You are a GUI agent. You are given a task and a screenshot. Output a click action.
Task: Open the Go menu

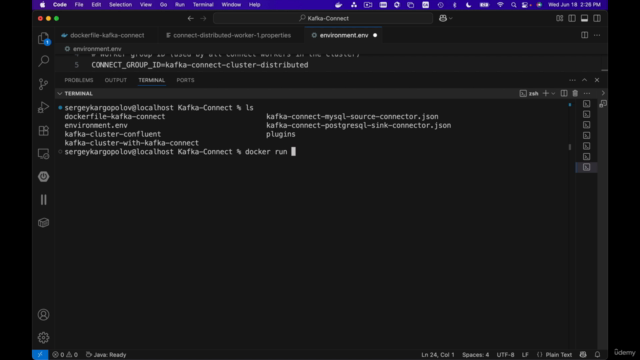(x=163, y=4)
